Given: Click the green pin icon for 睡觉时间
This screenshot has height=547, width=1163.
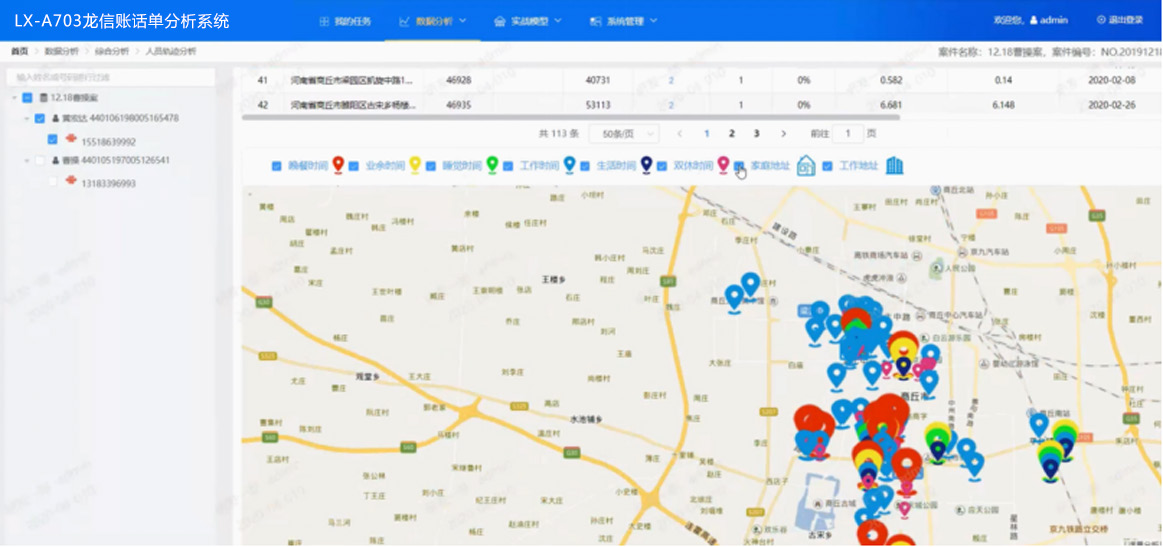Looking at the screenshot, I should coord(492,165).
